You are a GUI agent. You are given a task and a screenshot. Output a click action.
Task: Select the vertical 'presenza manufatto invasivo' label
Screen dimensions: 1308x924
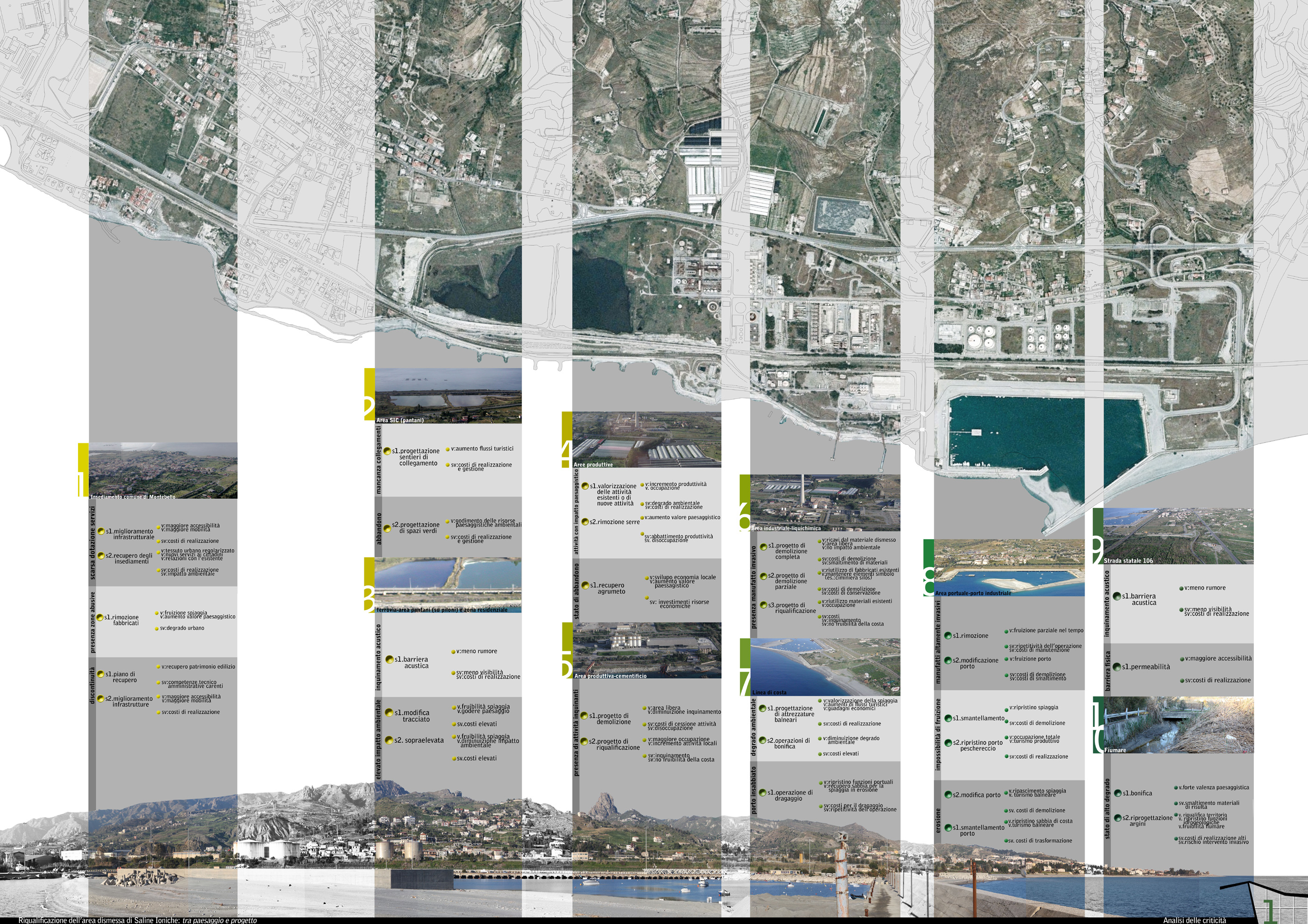tap(754, 587)
